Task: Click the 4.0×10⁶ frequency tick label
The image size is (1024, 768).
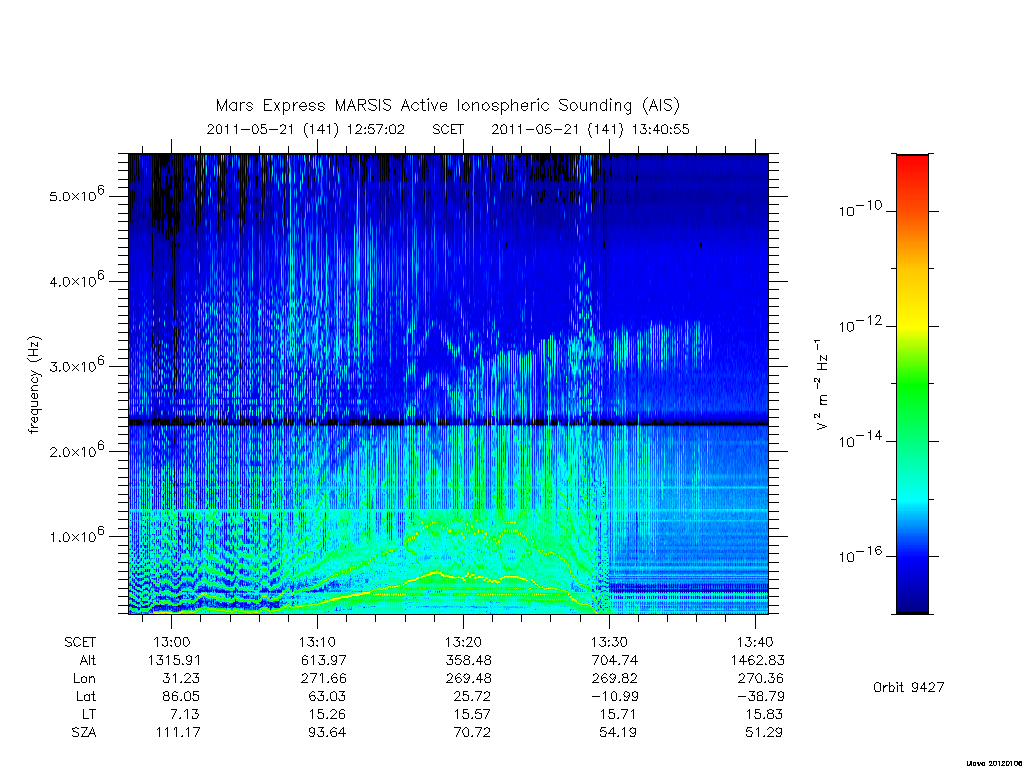Action: 76,280
